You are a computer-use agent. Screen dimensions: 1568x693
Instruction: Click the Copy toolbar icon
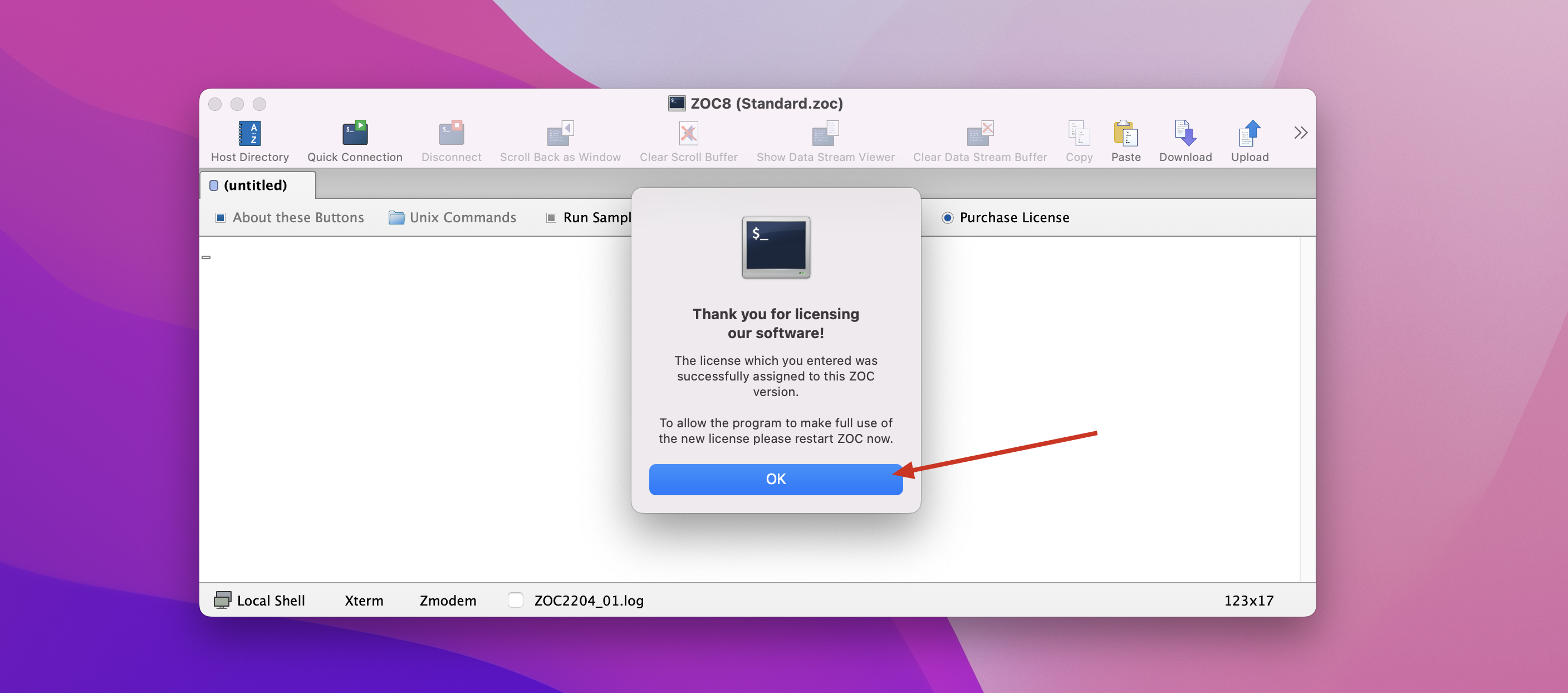1079,133
